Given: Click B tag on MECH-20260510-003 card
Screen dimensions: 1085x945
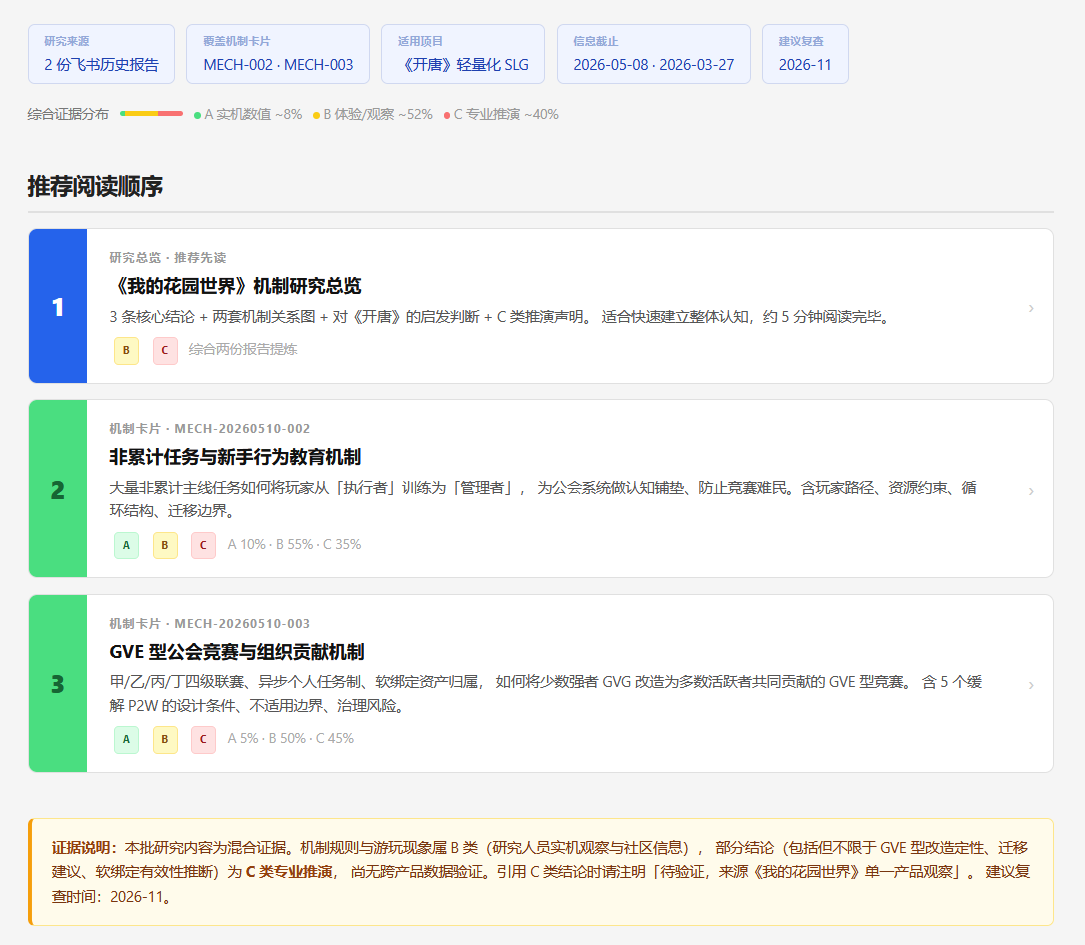Looking at the screenshot, I should pyautogui.click(x=165, y=739).
